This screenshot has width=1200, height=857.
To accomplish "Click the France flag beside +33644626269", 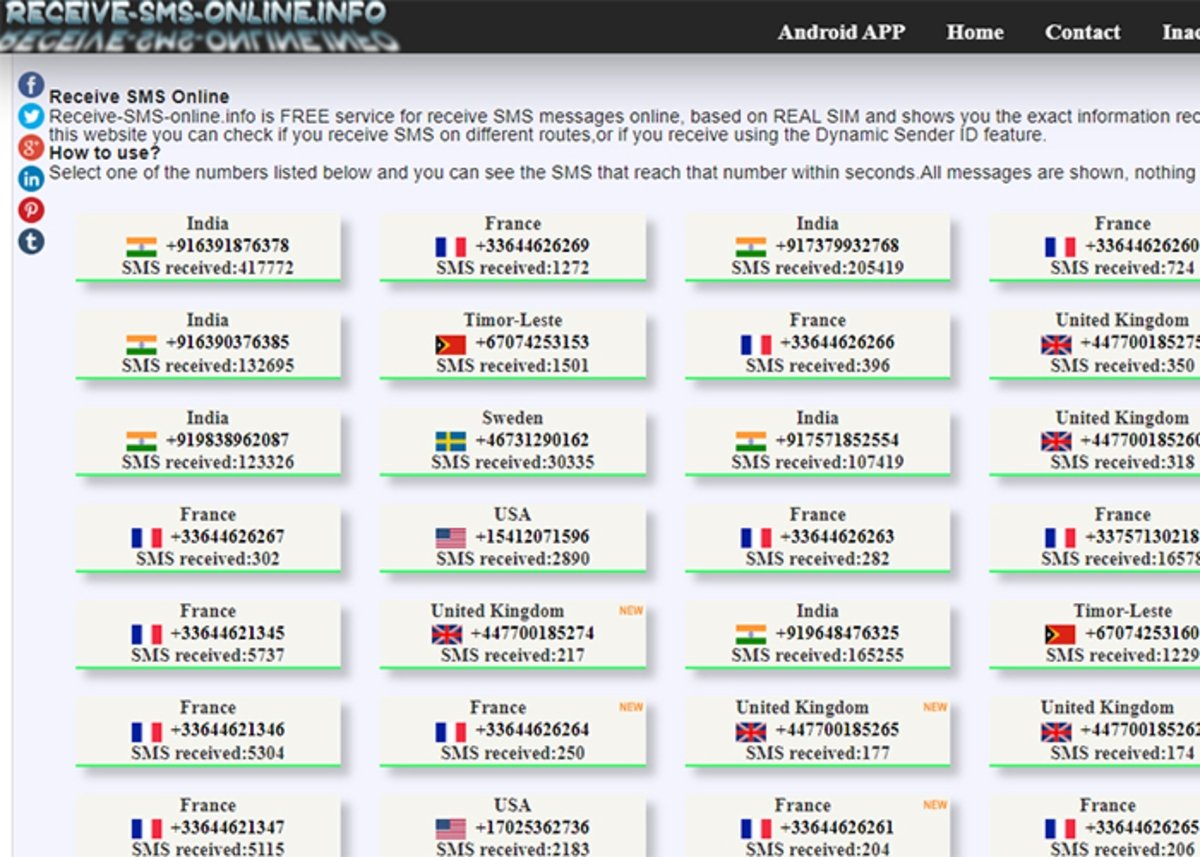I will point(451,246).
